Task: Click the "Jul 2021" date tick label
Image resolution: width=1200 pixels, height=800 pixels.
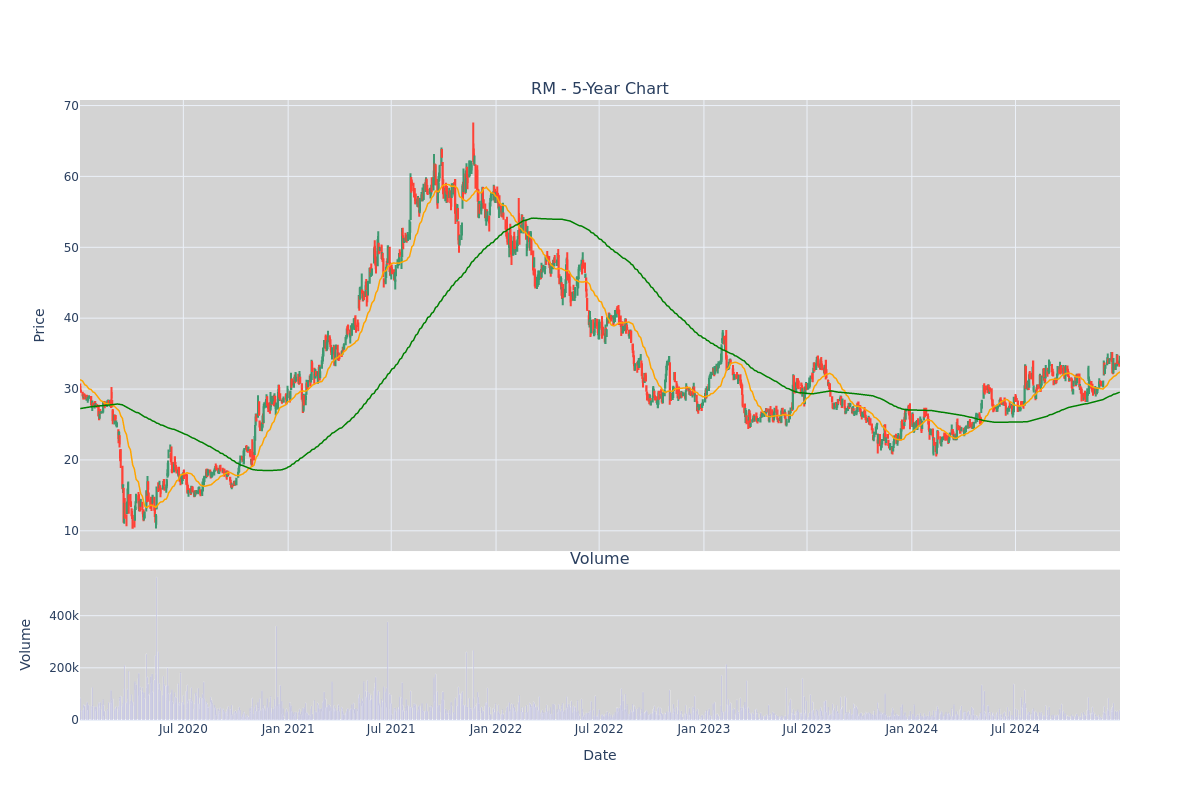Action: [x=391, y=729]
